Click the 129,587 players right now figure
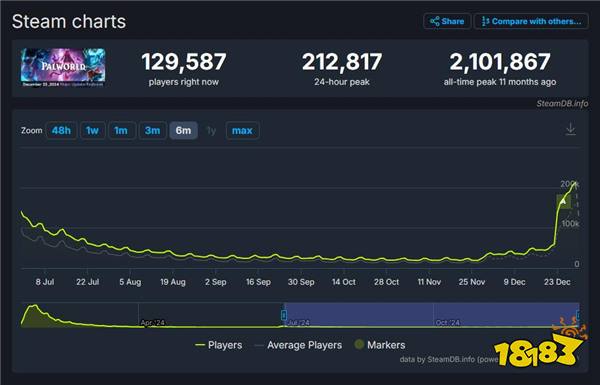The image size is (600, 385). click(184, 62)
